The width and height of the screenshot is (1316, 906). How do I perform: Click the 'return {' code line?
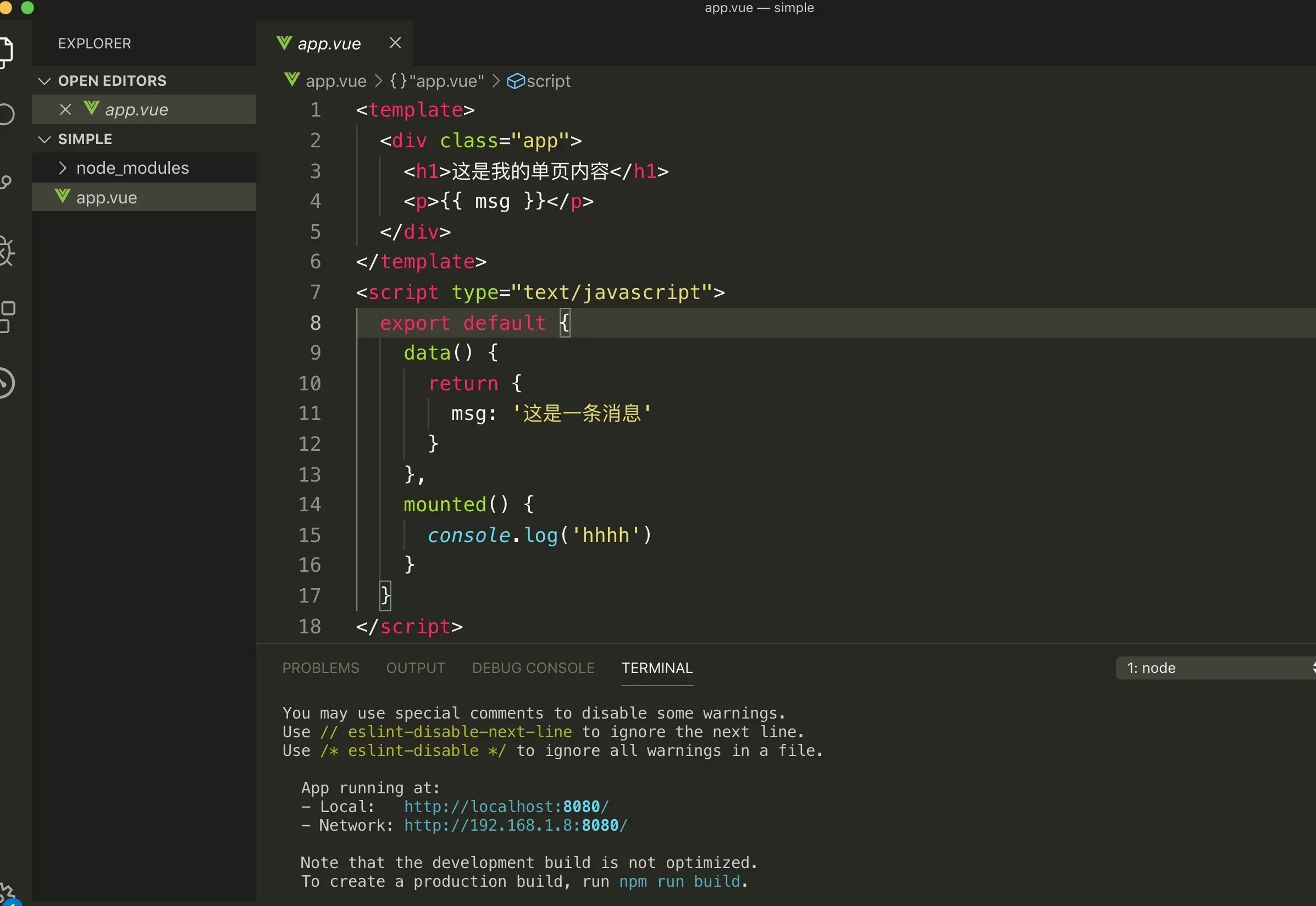(x=474, y=384)
